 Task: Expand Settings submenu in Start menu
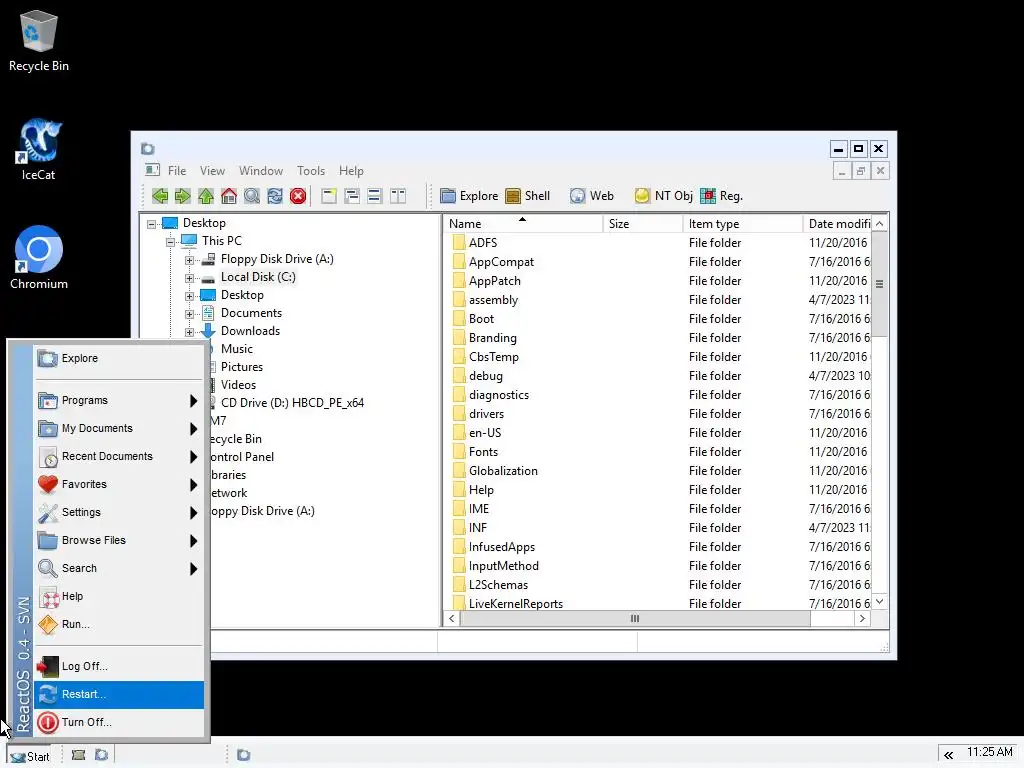point(119,513)
